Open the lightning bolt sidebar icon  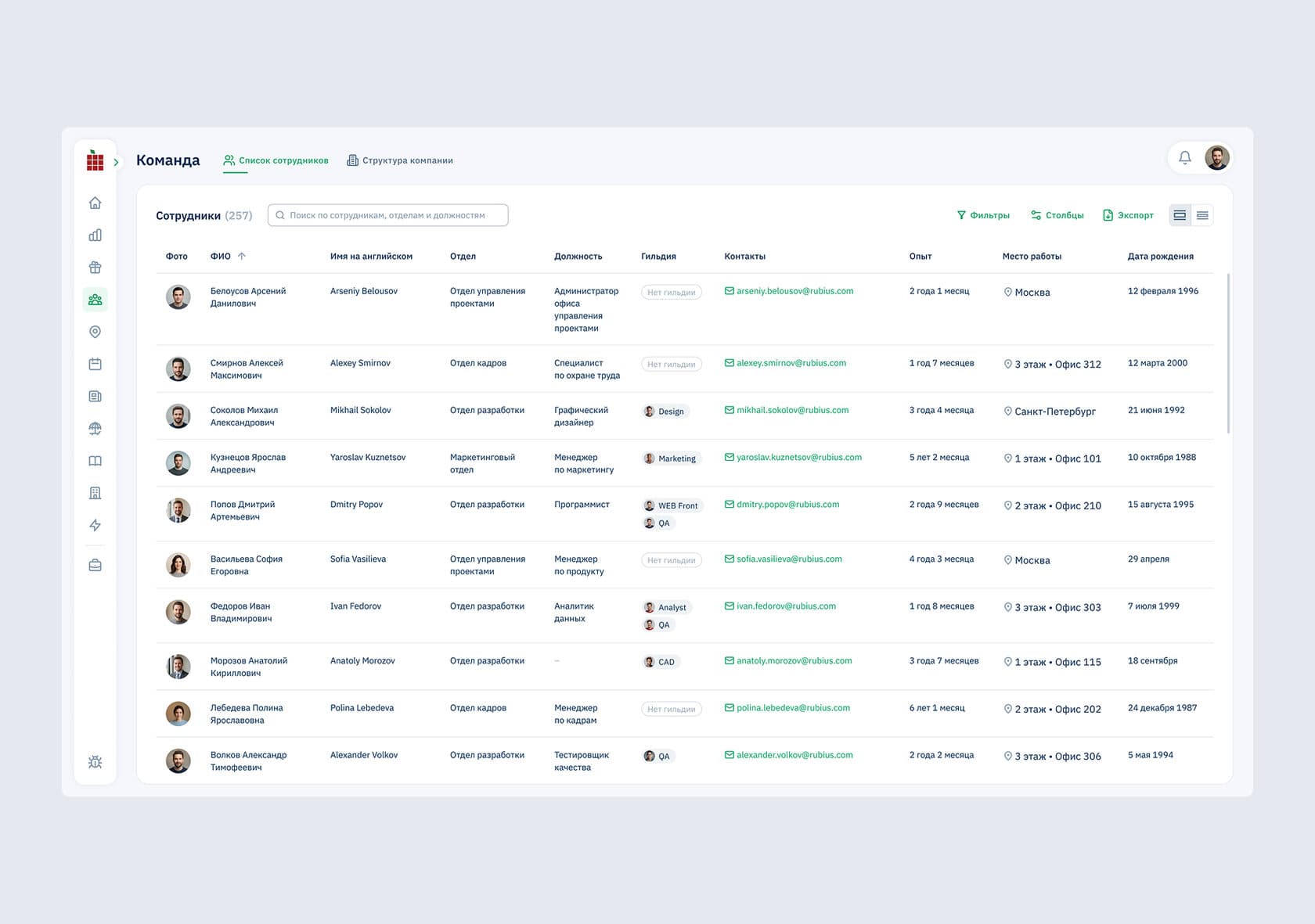point(95,525)
